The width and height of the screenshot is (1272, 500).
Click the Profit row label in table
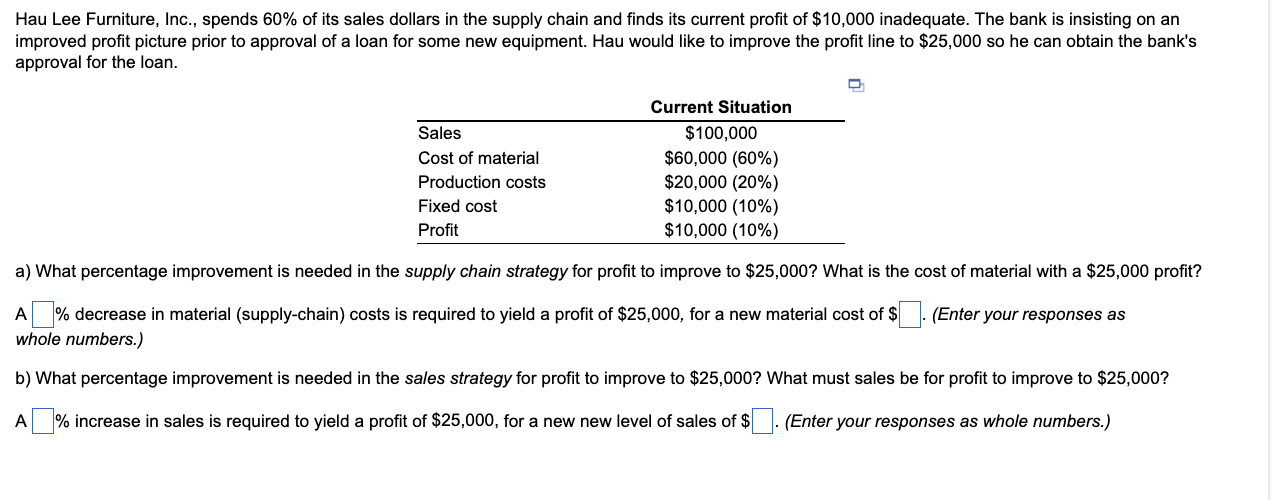[438, 230]
